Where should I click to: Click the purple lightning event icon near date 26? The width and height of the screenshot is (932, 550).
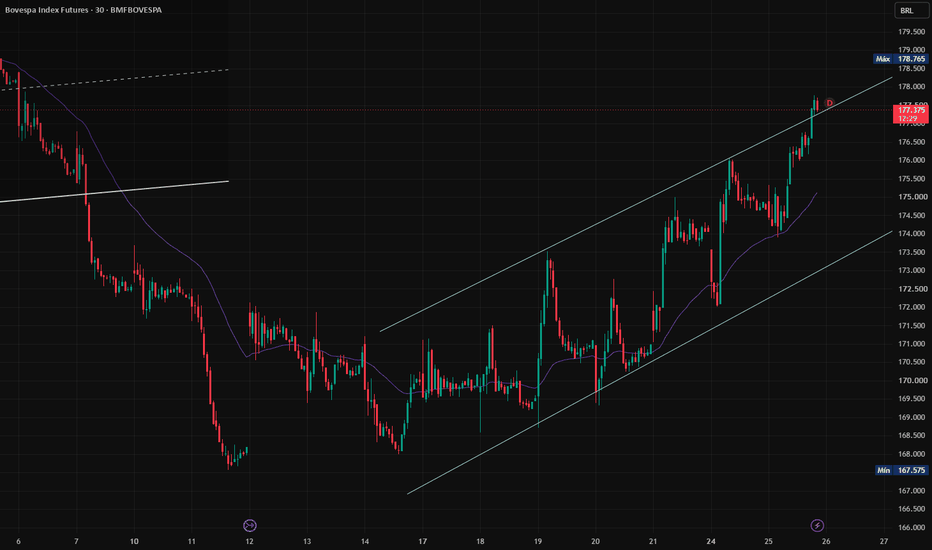click(817, 525)
